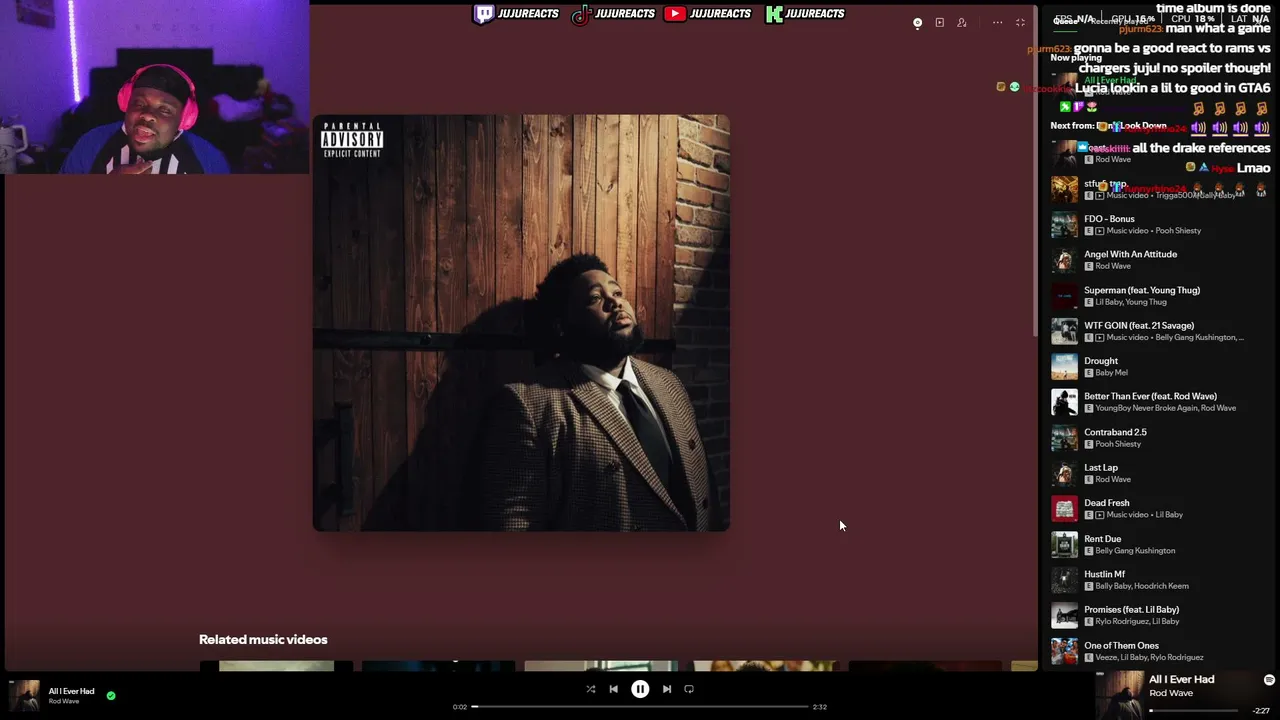Toggle shuffle mode
Screen dimensions: 1280x720
(x=590, y=689)
